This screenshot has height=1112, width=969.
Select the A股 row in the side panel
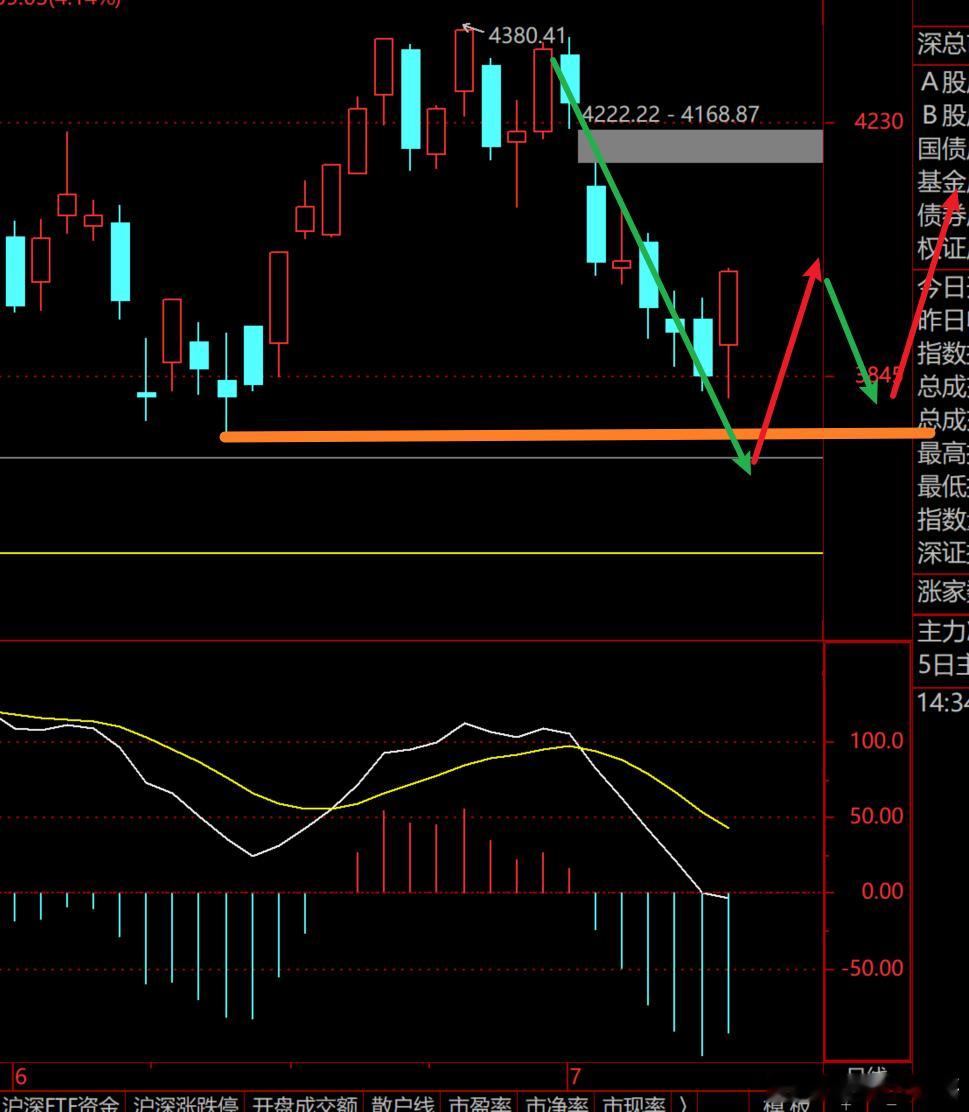[x=943, y=82]
